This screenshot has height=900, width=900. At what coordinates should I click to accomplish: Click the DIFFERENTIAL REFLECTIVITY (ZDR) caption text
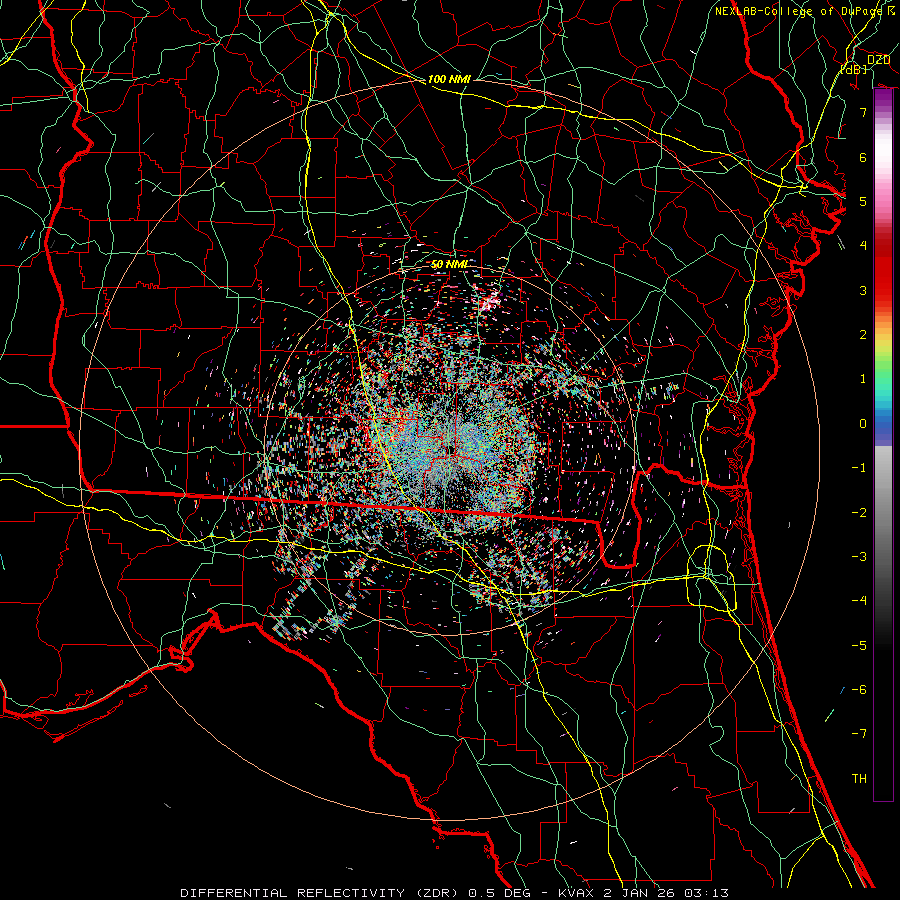click(x=319, y=893)
